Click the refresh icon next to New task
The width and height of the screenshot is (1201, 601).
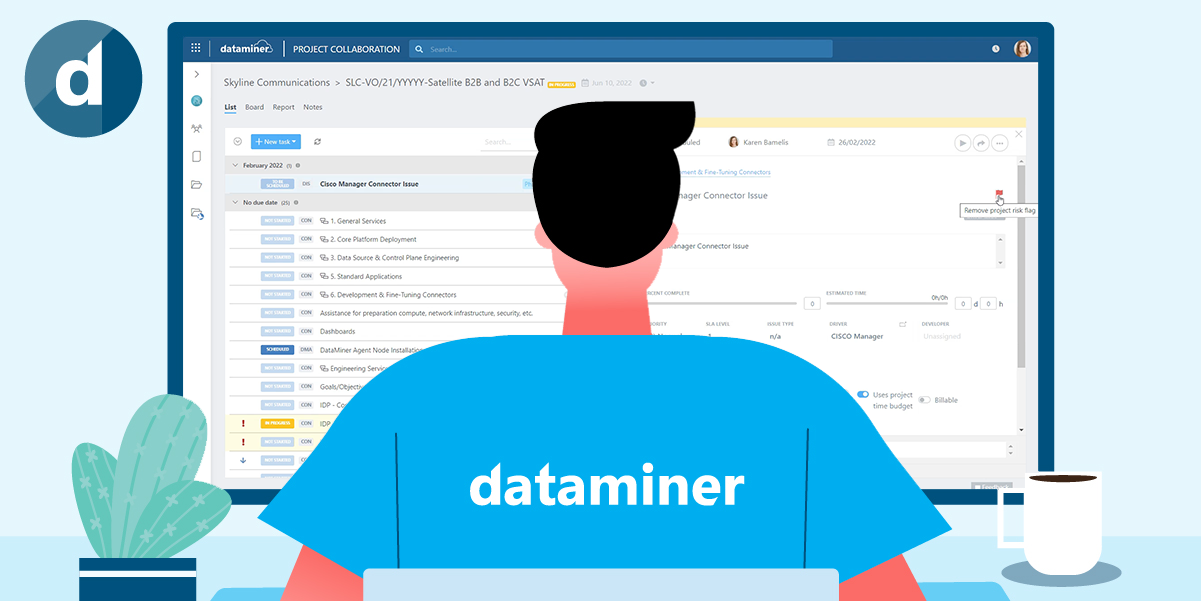(318, 141)
